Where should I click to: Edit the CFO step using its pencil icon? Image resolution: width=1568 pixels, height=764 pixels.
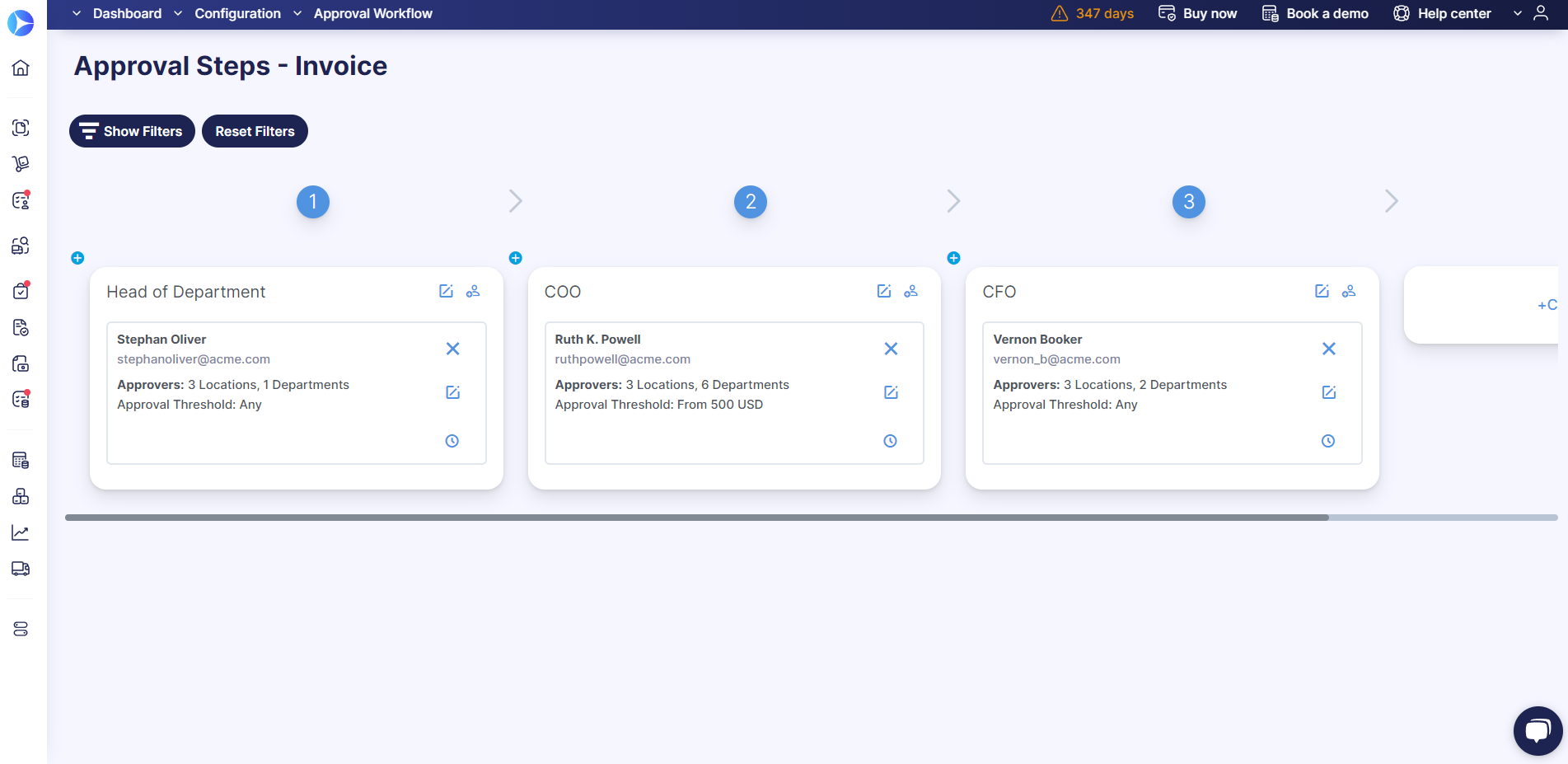1322,291
